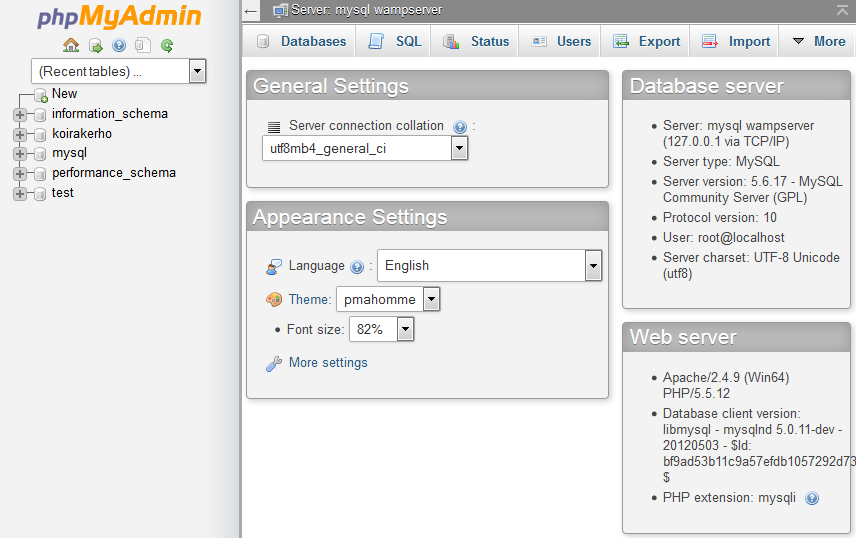This screenshot has height=538, width=856.
Task: Click the collation list icon
Action: [x=274, y=127]
